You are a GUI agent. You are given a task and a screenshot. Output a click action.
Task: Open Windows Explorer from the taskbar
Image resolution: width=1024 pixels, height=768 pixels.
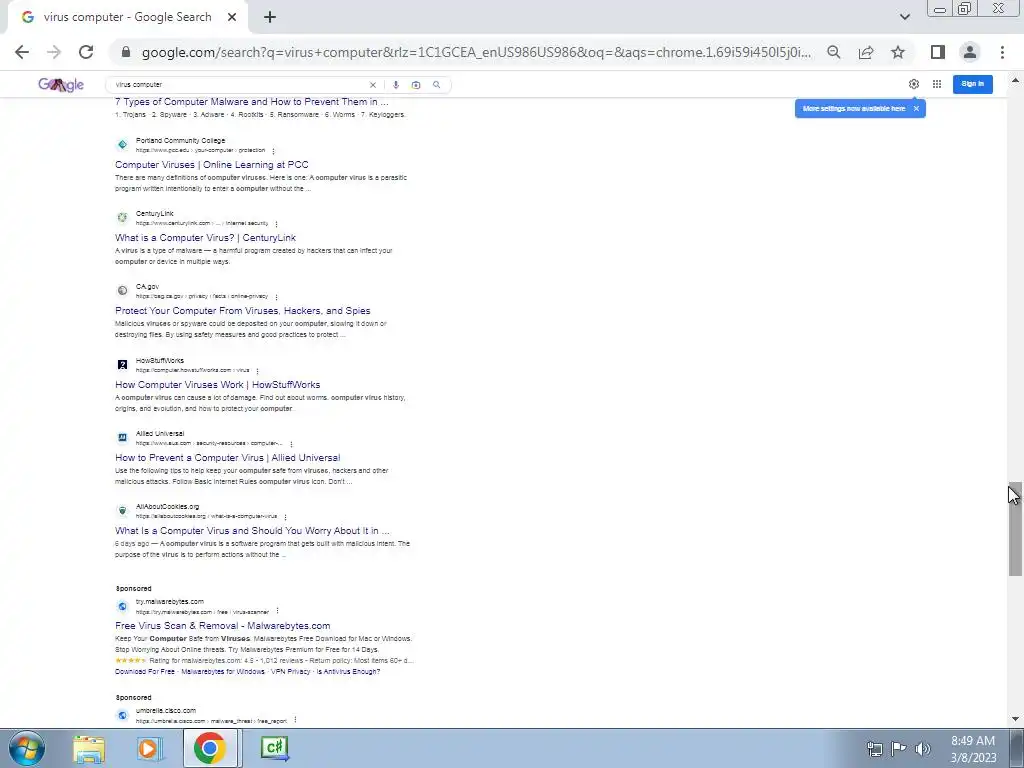click(89, 748)
